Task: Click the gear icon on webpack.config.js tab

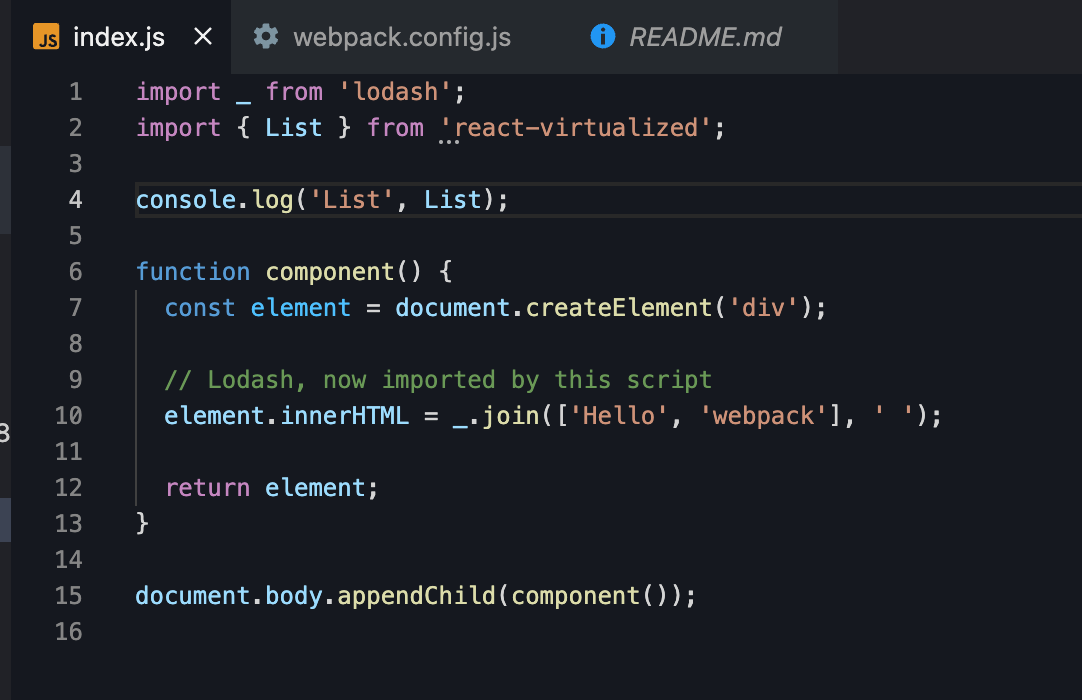Action: (x=266, y=37)
